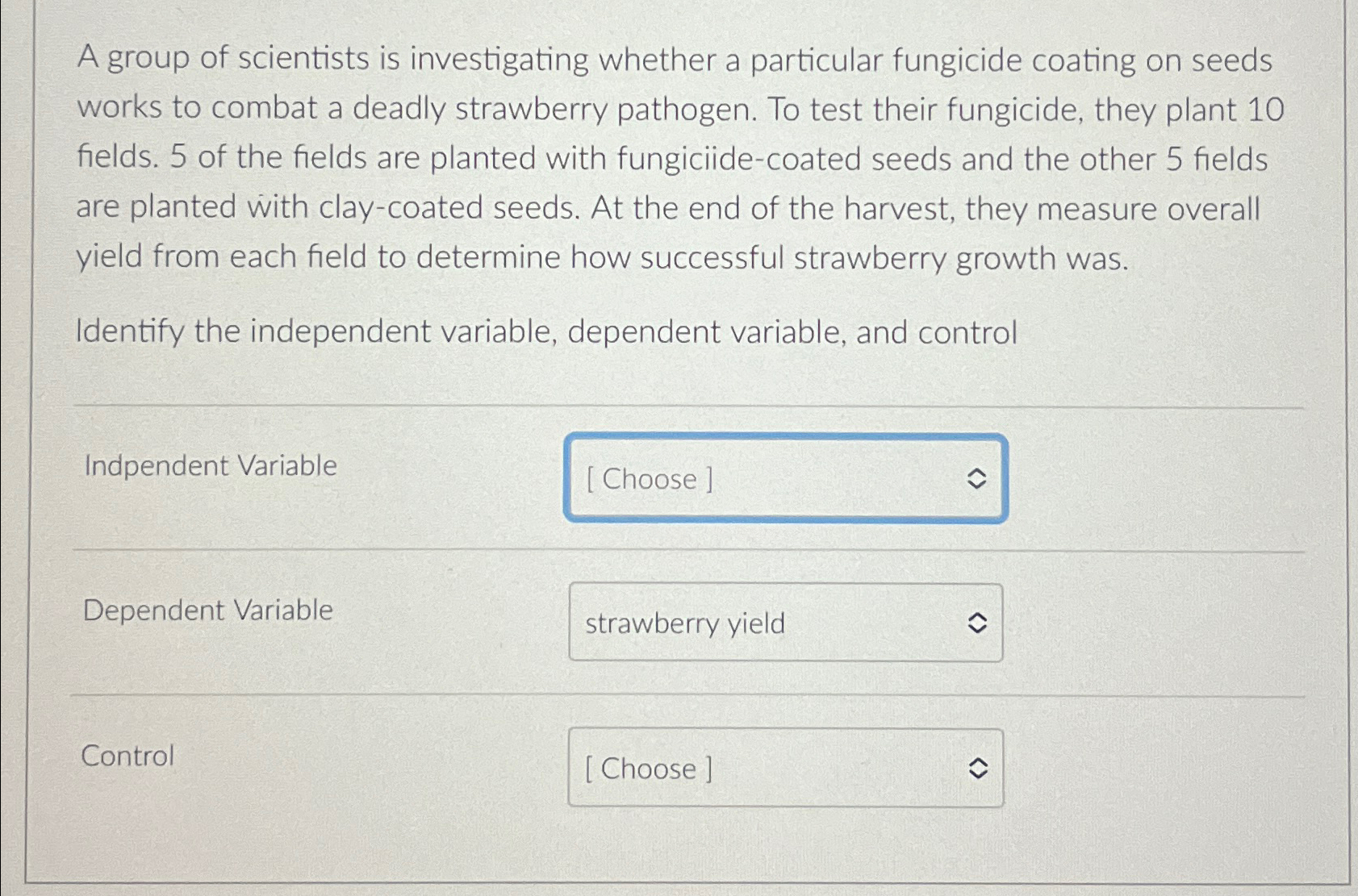Viewport: 1358px width, 896px height.
Task: Click the up arrow of the Control chevron
Action: click(x=979, y=762)
